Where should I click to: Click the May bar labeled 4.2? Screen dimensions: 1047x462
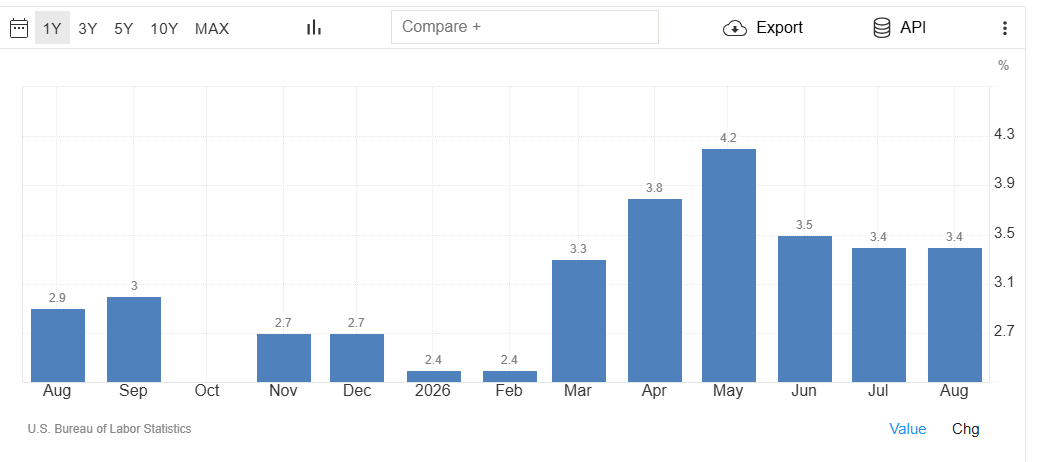pyautogui.click(x=728, y=266)
